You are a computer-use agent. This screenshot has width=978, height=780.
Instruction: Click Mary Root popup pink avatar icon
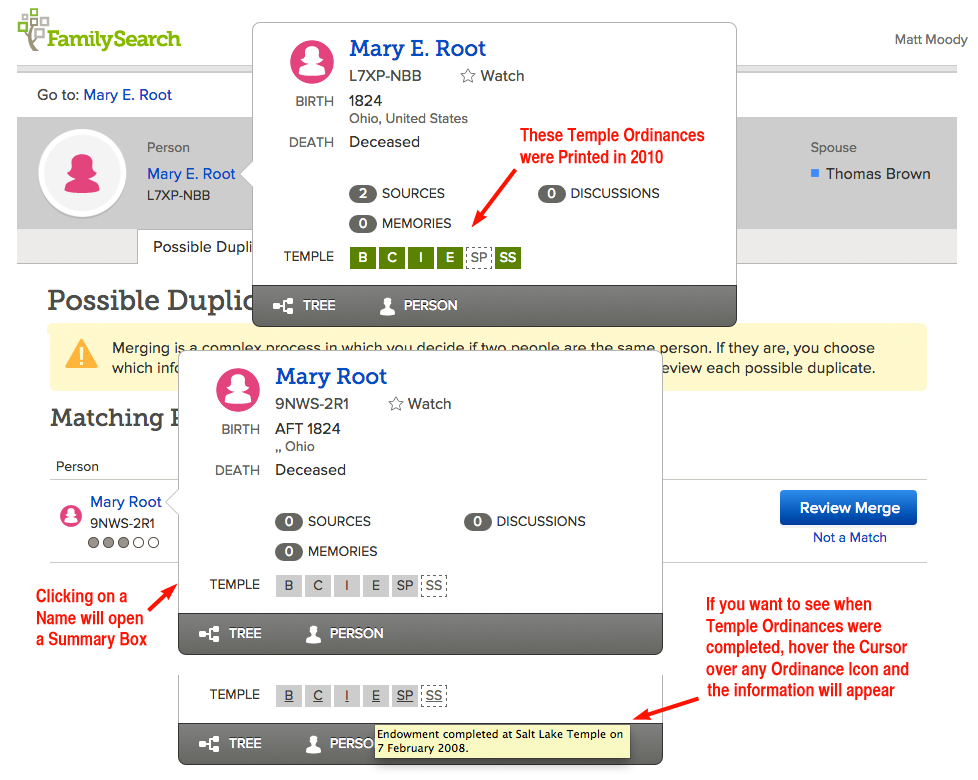(x=238, y=390)
